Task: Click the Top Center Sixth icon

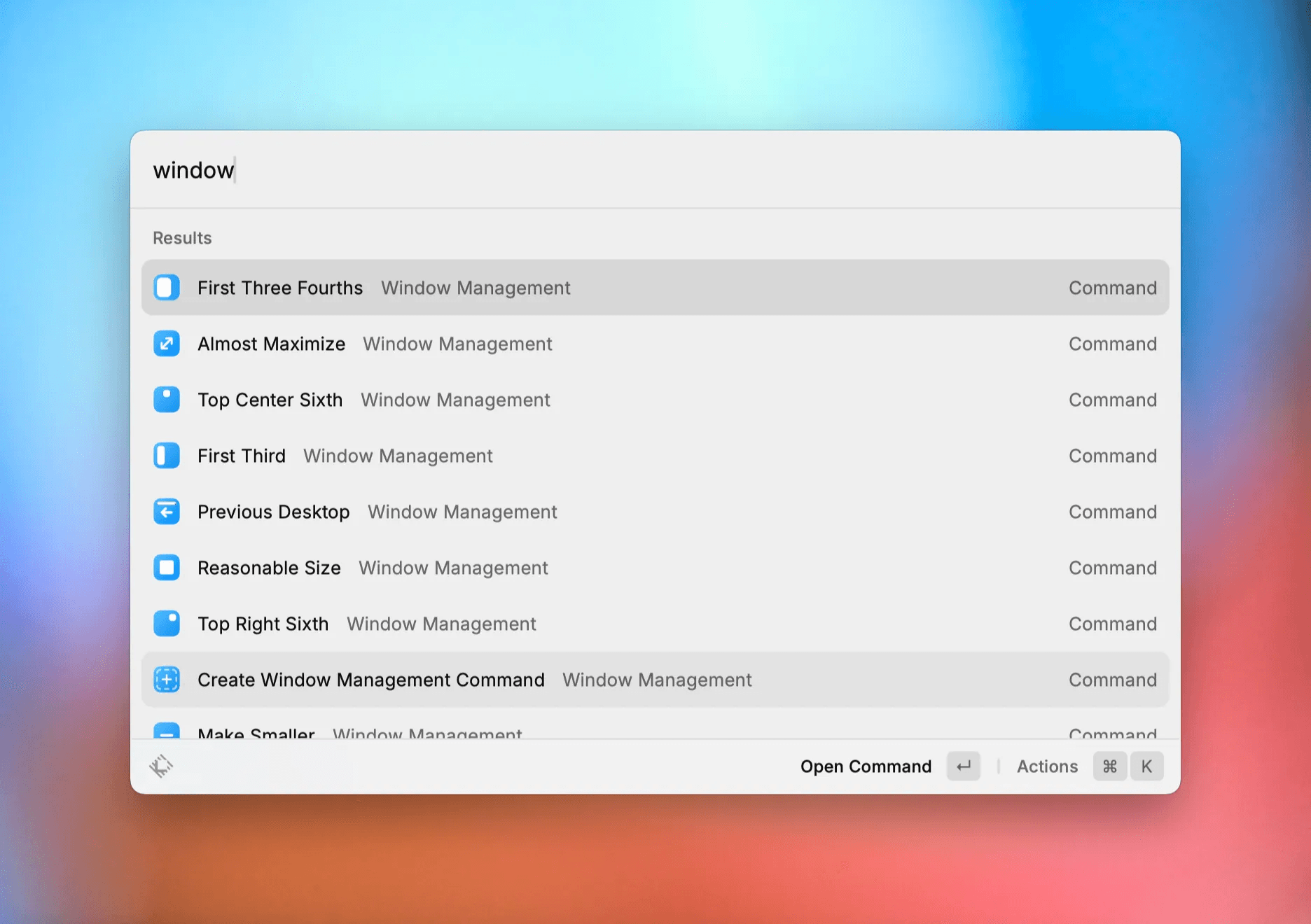Action: [167, 400]
